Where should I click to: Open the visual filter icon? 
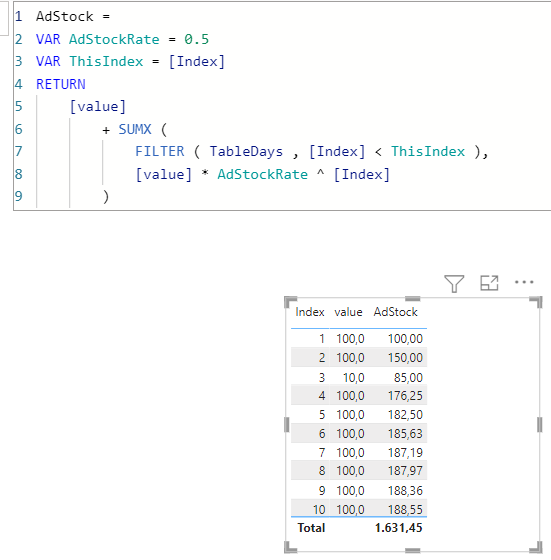(454, 283)
